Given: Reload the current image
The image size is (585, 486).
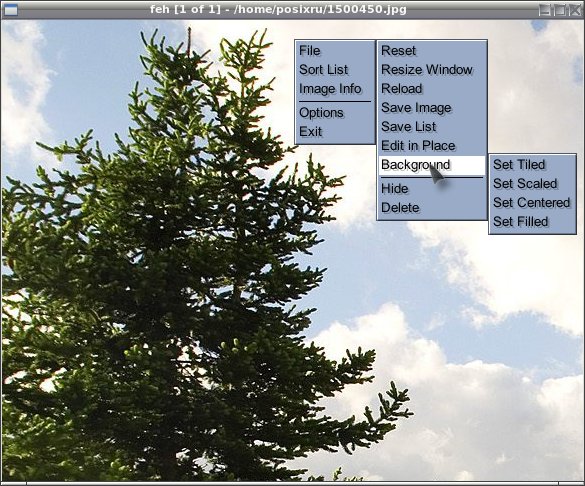Looking at the screenshot, I should click(432, 89).
